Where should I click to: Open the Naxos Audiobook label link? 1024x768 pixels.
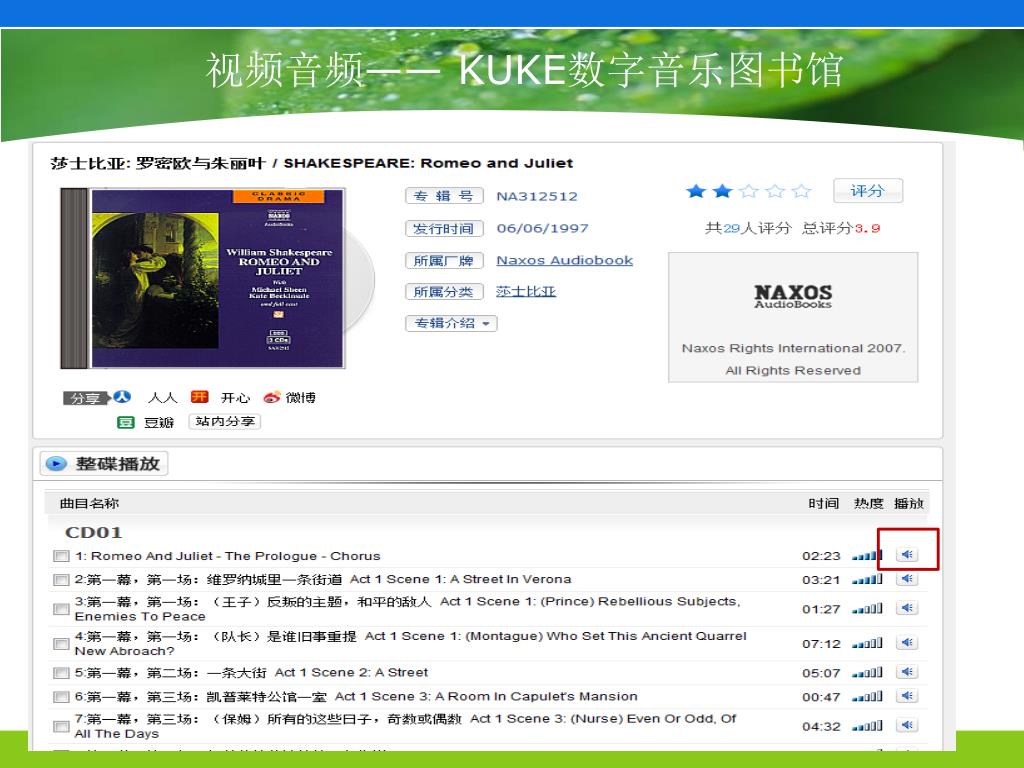564,260
